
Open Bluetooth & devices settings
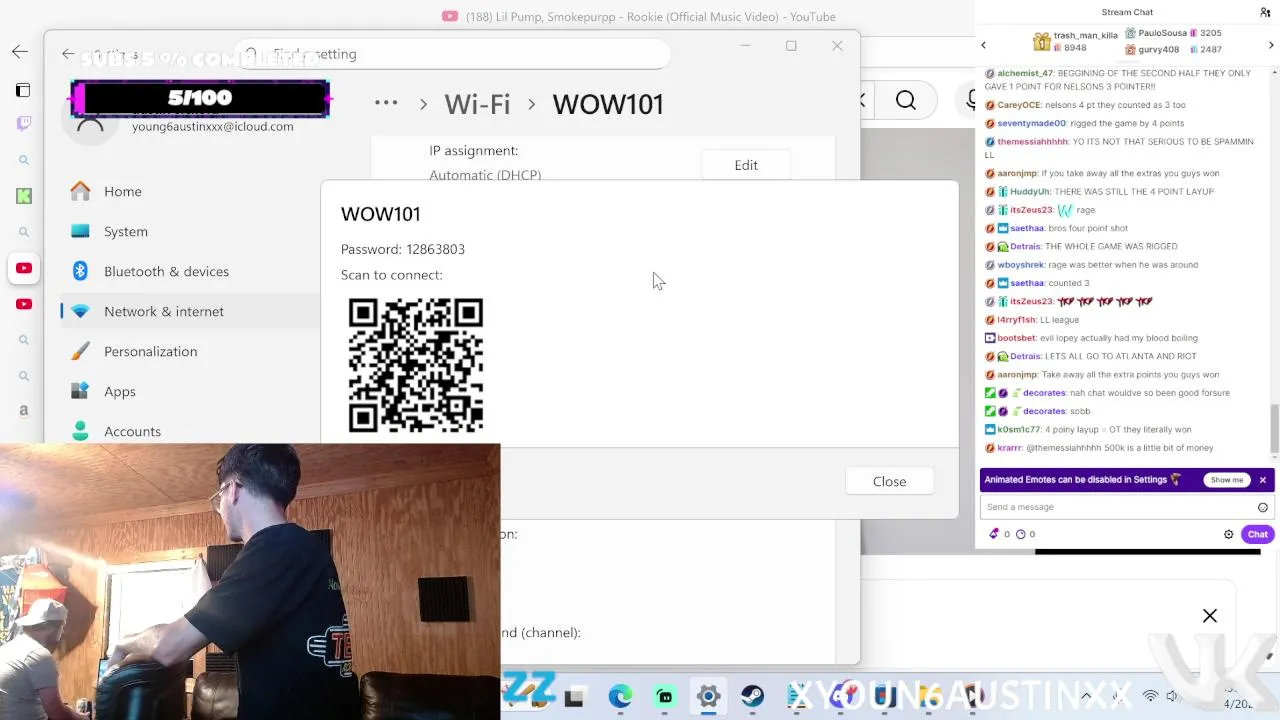coord(166,271)
